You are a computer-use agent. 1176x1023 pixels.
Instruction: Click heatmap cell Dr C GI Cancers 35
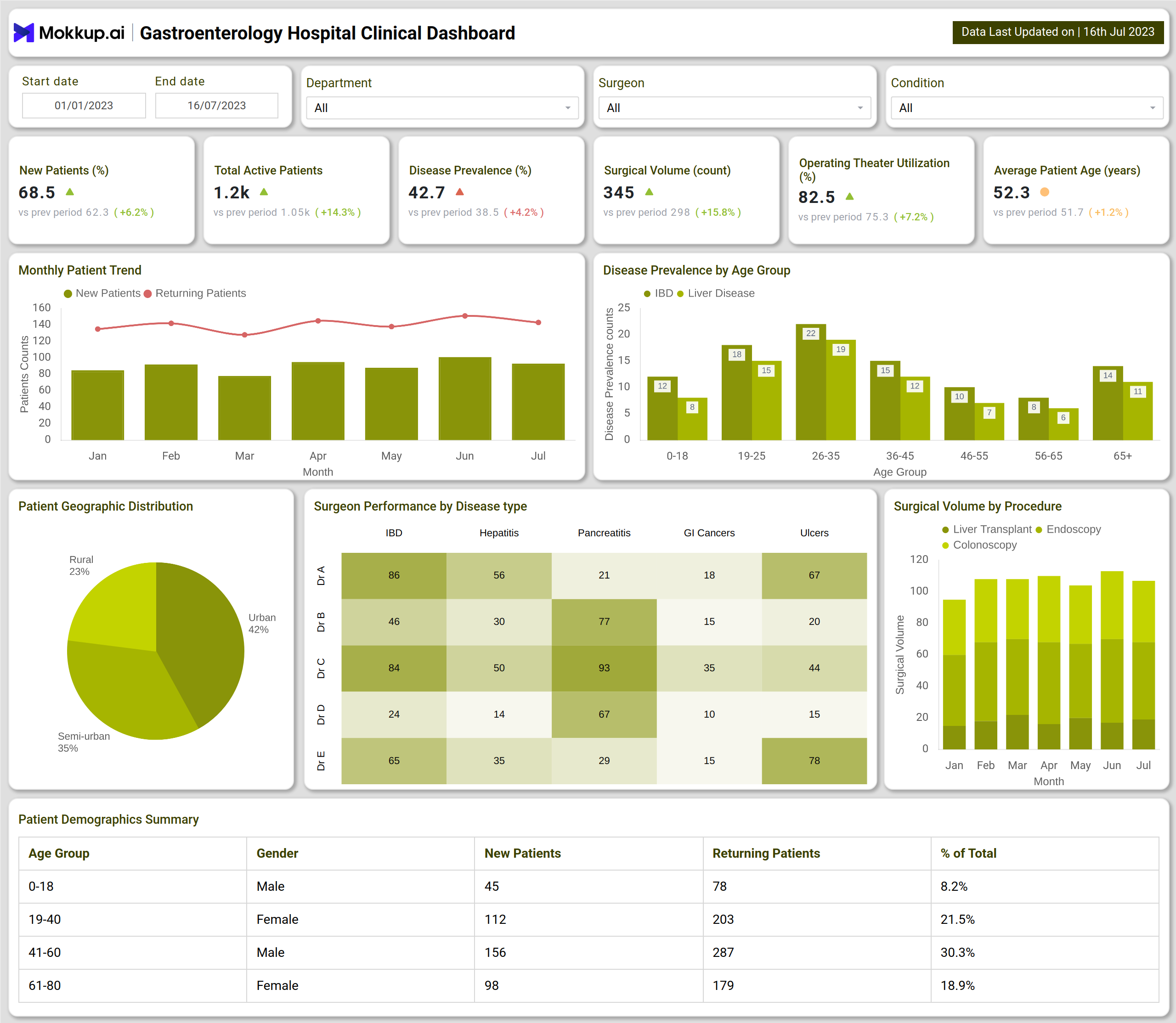(709, 668)
